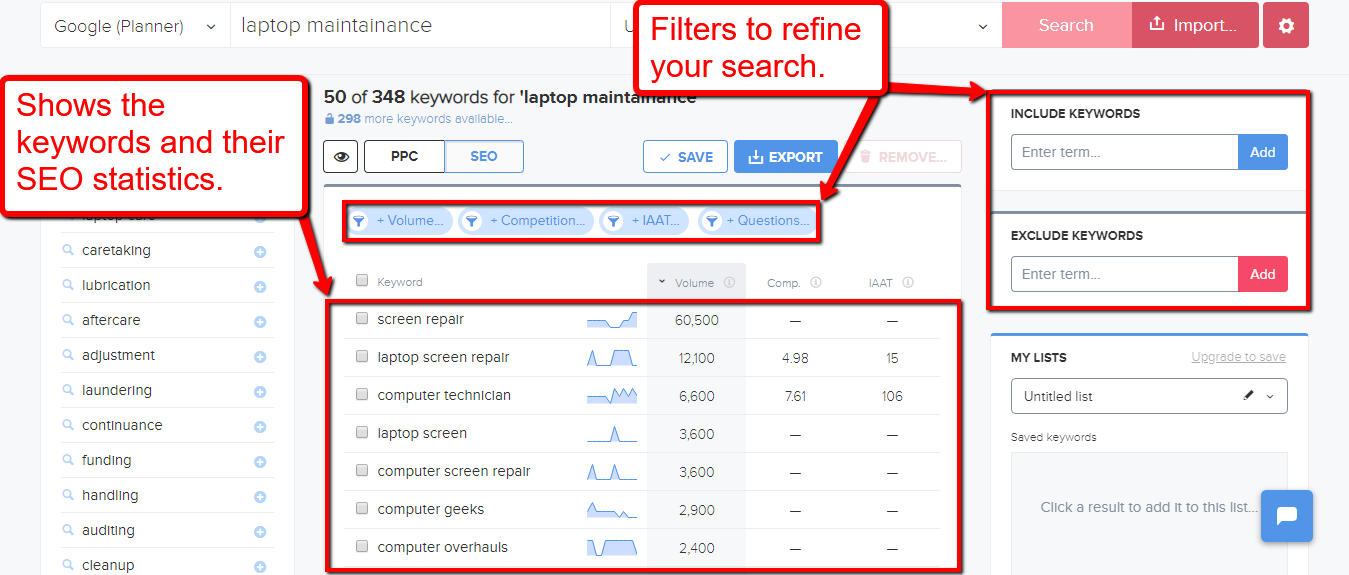1349x575 pixels.
Task: Click Add under Include Keywords
Action: 1263,152
